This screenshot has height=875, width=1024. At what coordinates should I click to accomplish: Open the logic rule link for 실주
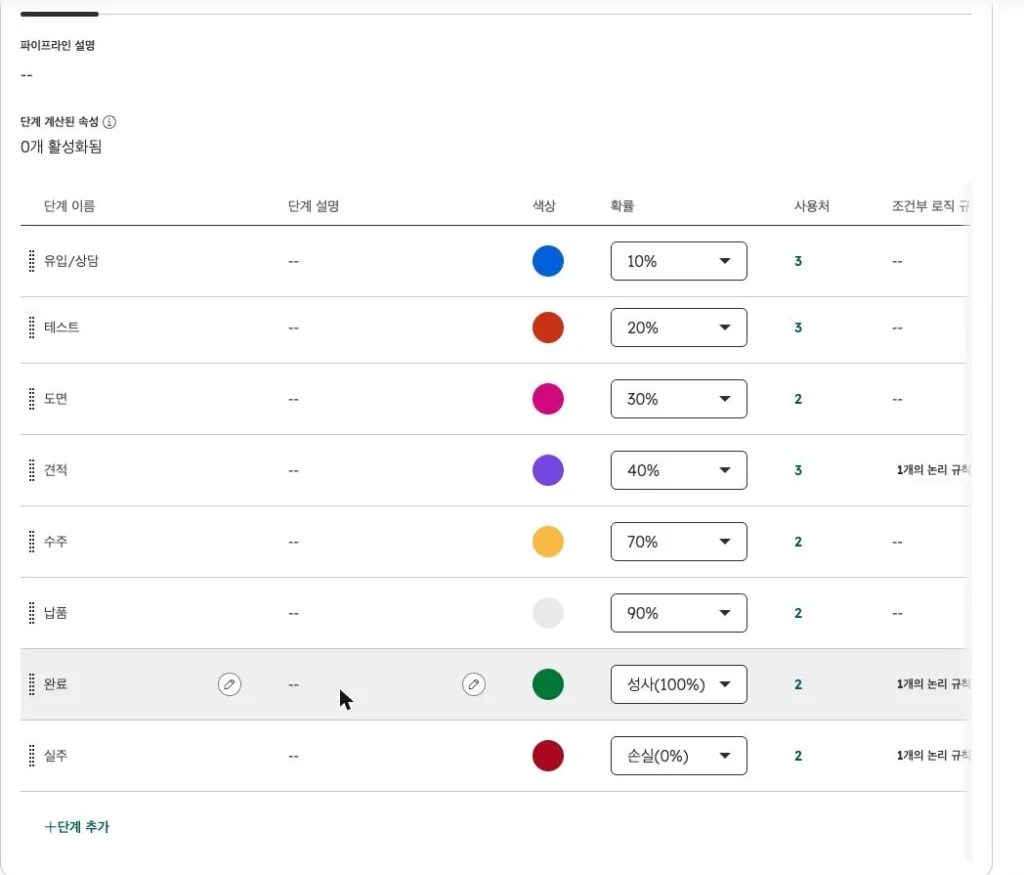(933, 756)
